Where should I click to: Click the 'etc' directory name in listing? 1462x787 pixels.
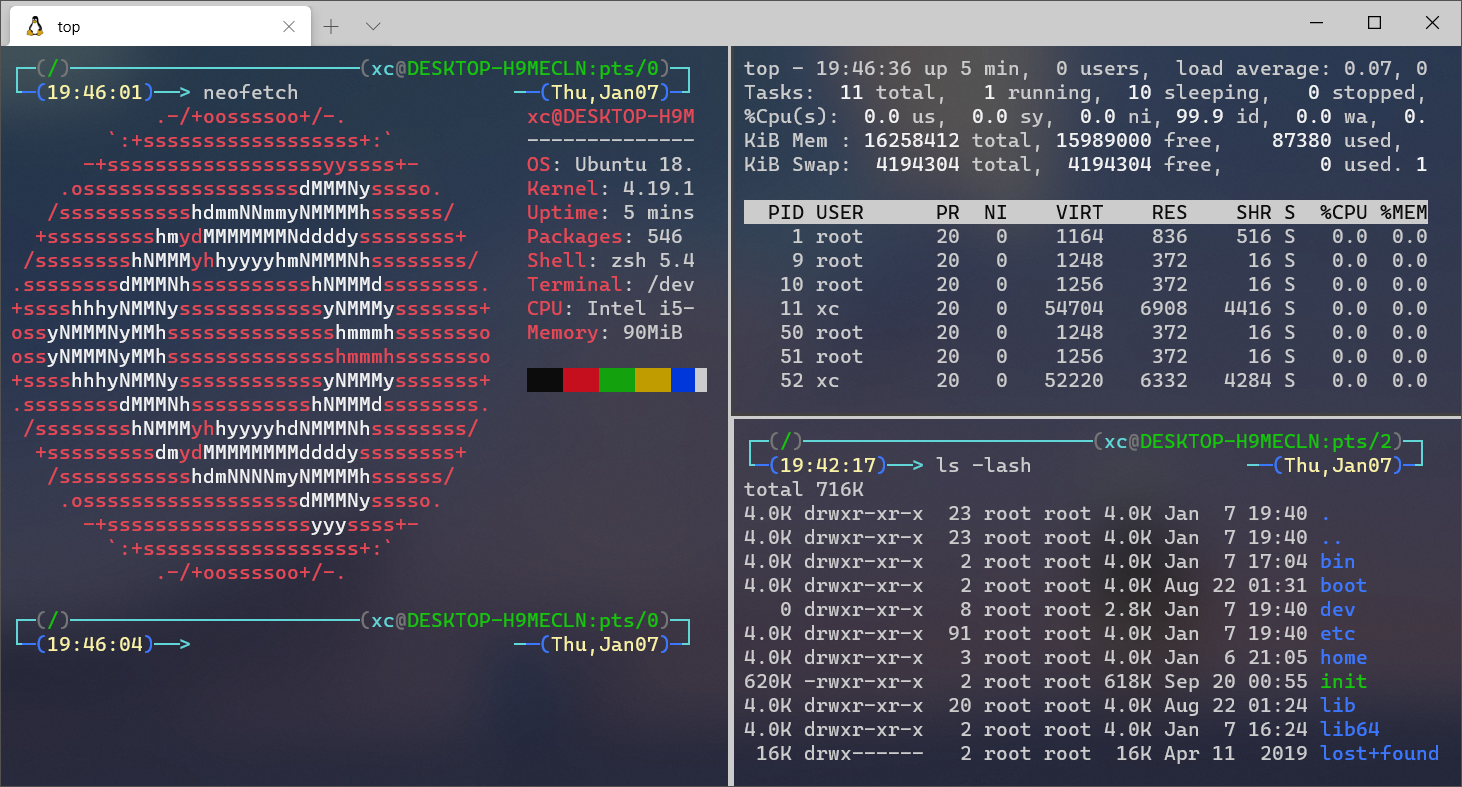(x=1338, y=633)
